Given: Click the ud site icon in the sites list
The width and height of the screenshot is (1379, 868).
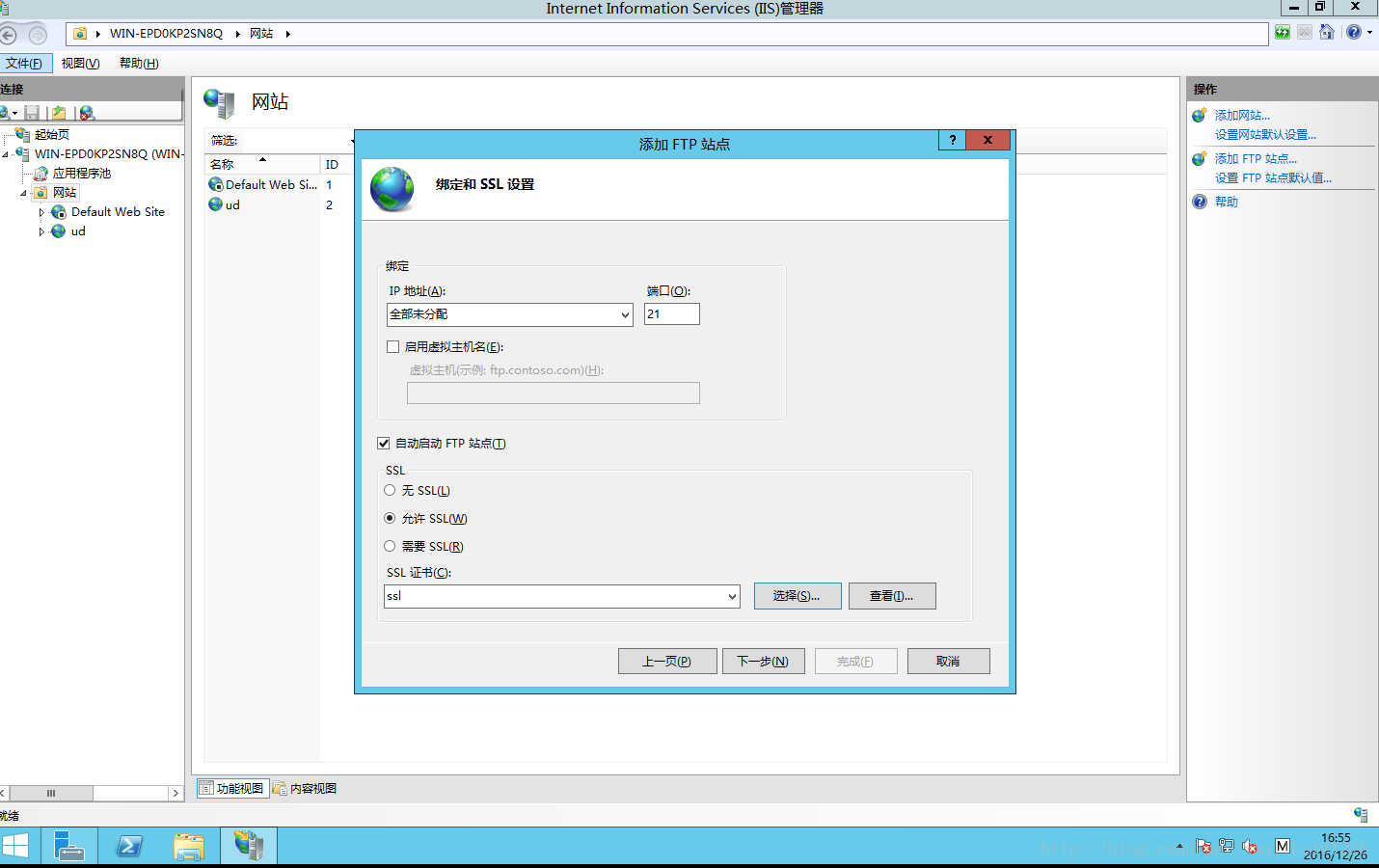Looking at the screenshot, I should [x=216, y=204].
